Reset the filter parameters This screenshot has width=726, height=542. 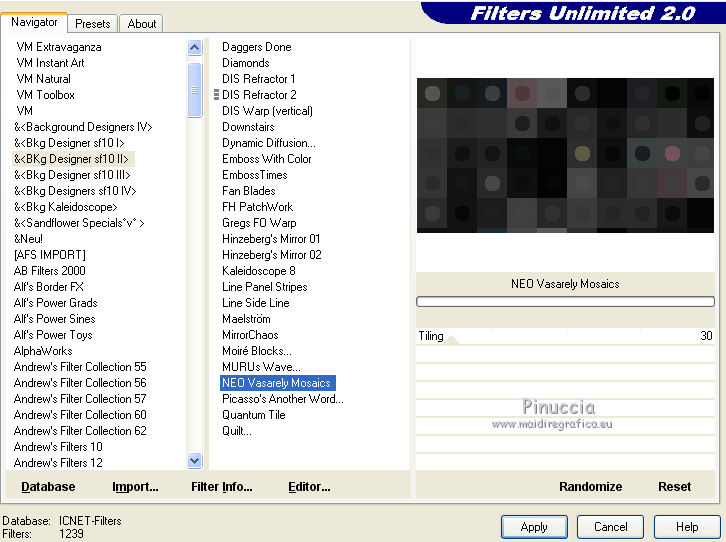click(x=674, y=486)
